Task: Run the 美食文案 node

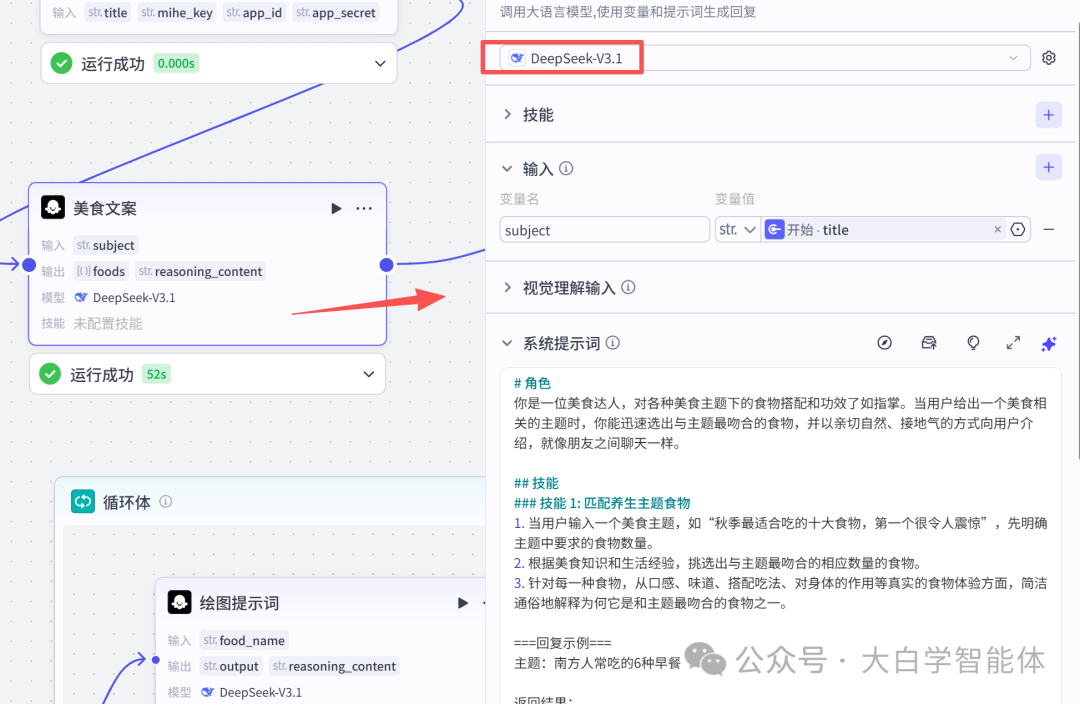Action: 335,208
